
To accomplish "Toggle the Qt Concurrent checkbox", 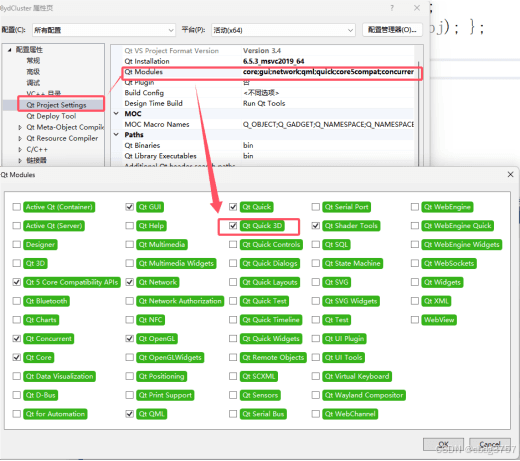I will coord(17,339).
